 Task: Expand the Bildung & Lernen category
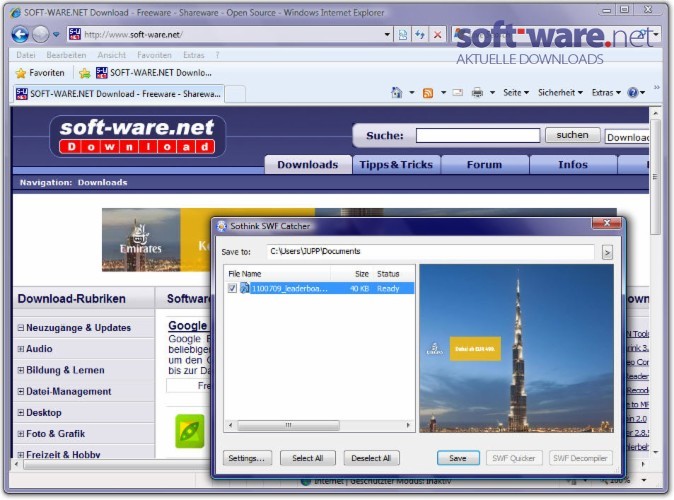point(21,370)
